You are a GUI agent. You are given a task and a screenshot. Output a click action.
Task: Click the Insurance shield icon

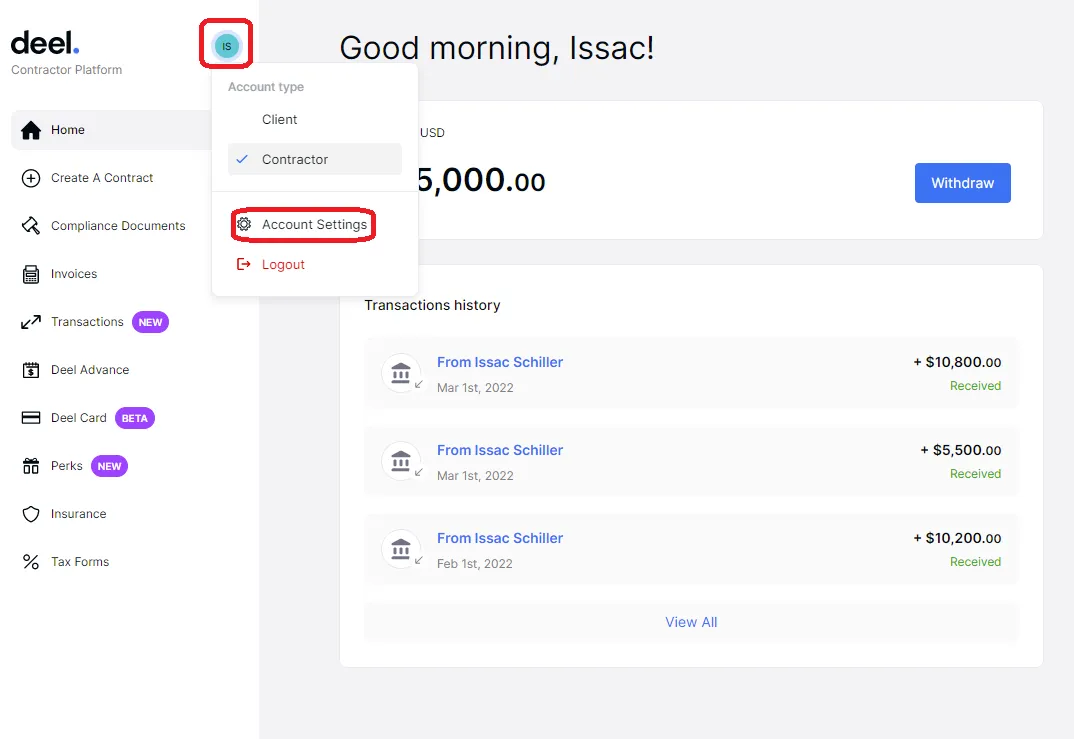tap(31, 514)
